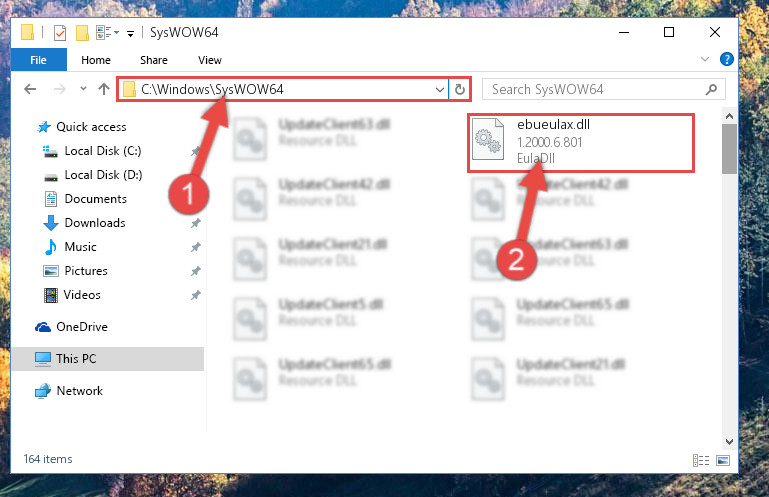
Task: Click the New folder icon in title bar
Action: coord(82,33)
